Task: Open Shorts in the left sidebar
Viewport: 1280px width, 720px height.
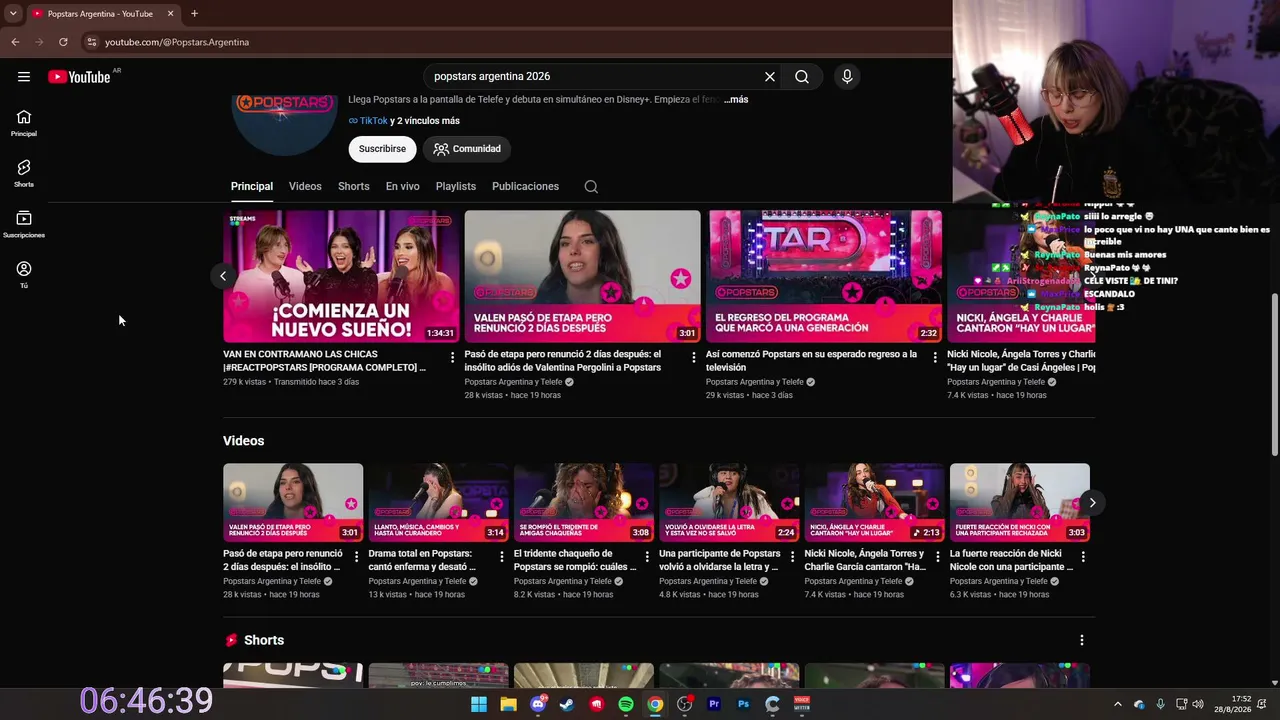Action: pos(24,174)
